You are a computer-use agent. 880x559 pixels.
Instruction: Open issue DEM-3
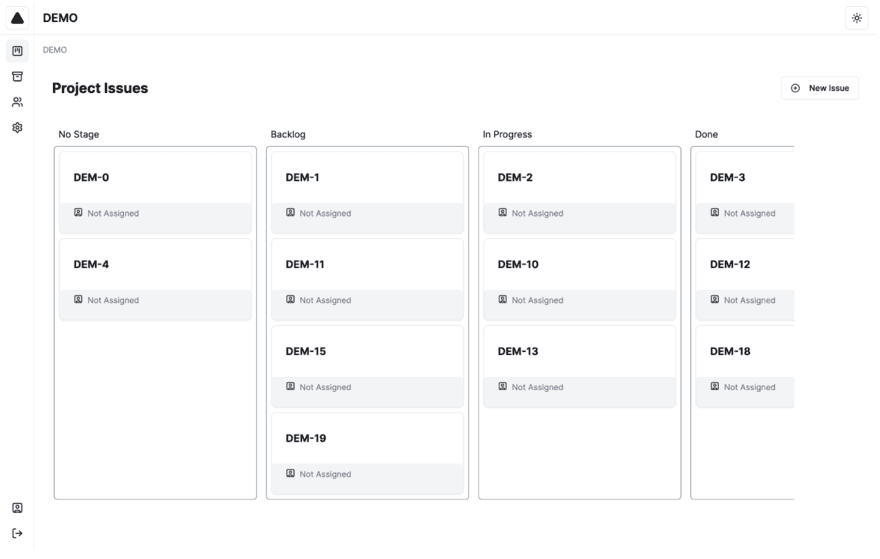click(745, 193)
